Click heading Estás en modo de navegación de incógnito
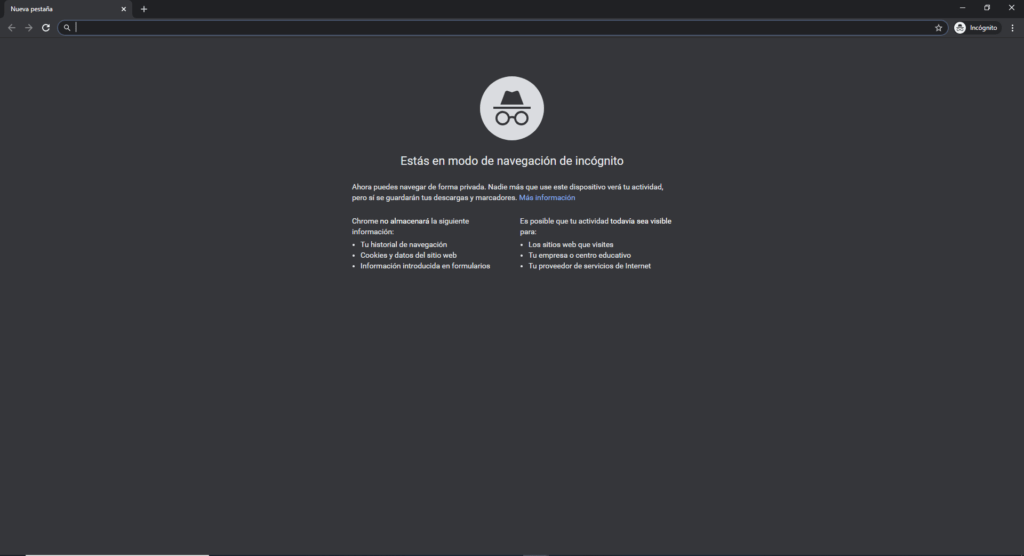1024x556 pixels. (511, 161)
